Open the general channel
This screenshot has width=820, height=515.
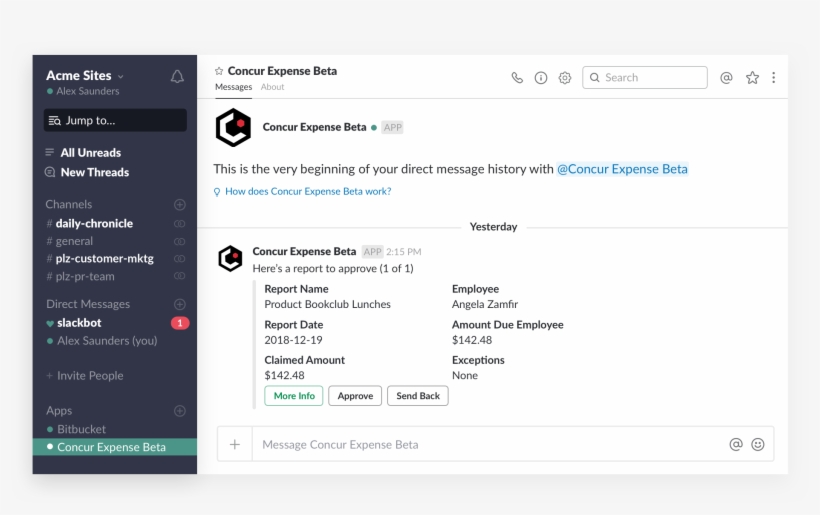[74, 241]
